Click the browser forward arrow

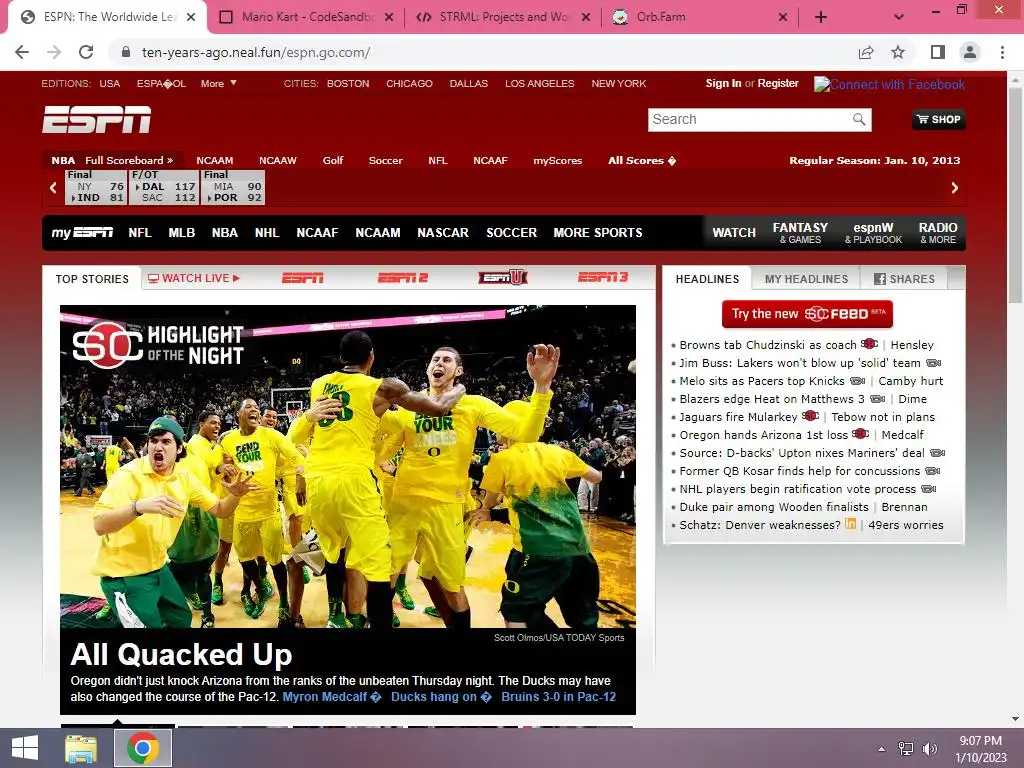54,52
